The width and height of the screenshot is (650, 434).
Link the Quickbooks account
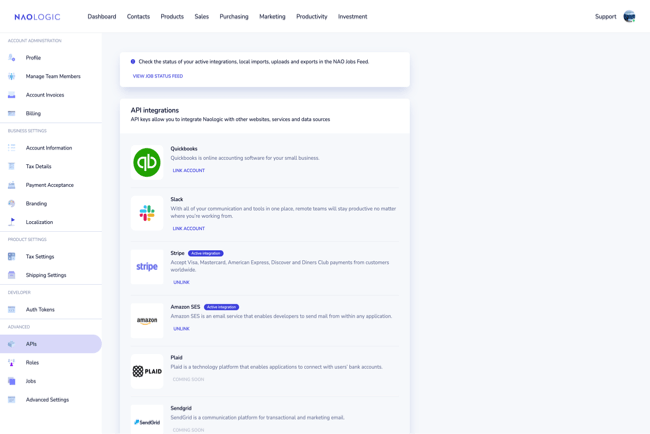tap(188, 171)
